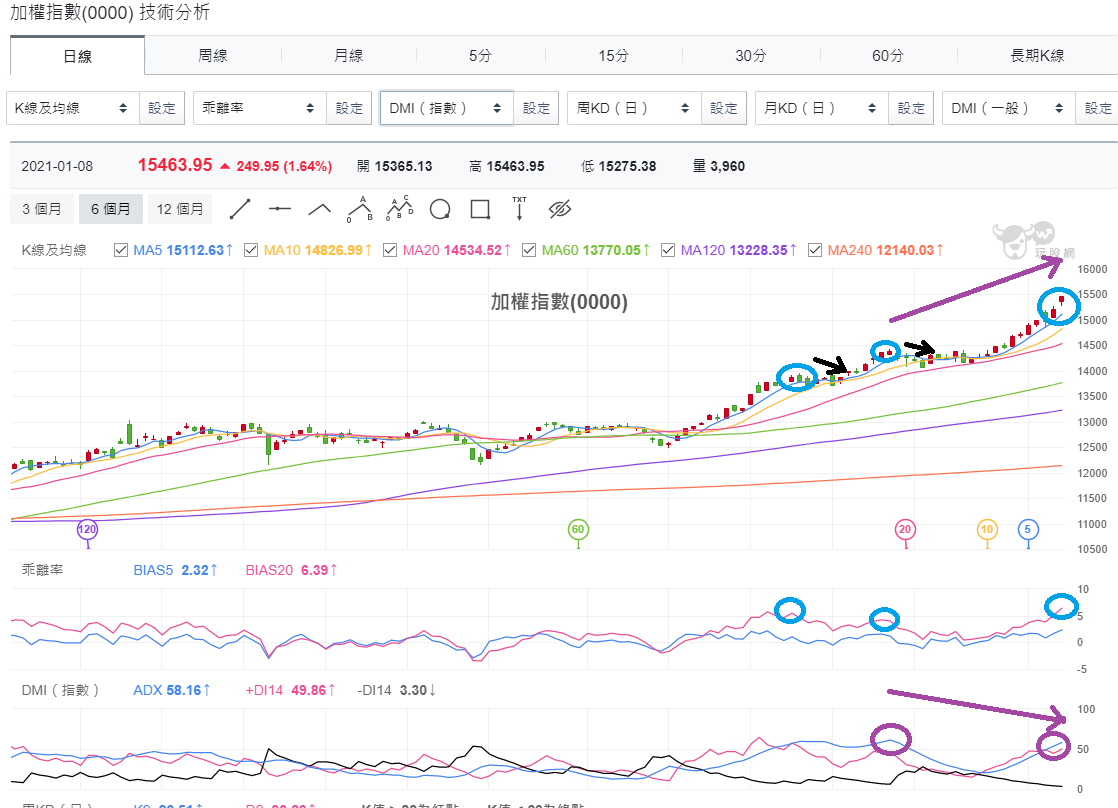Click the 低 15275.38 low price
Viewport: 1118px width, 808px height.
tap(618, 166)
